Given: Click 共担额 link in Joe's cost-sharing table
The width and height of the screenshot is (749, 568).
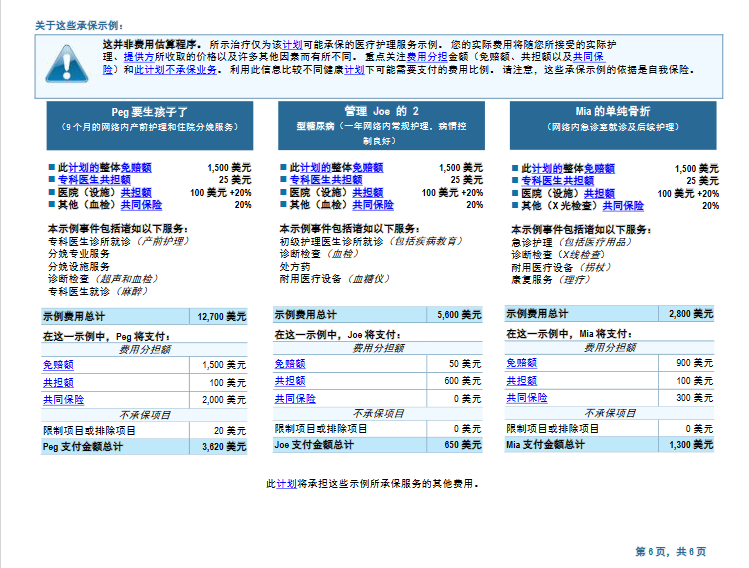Looking at the screenshot, I should (290, 381).
